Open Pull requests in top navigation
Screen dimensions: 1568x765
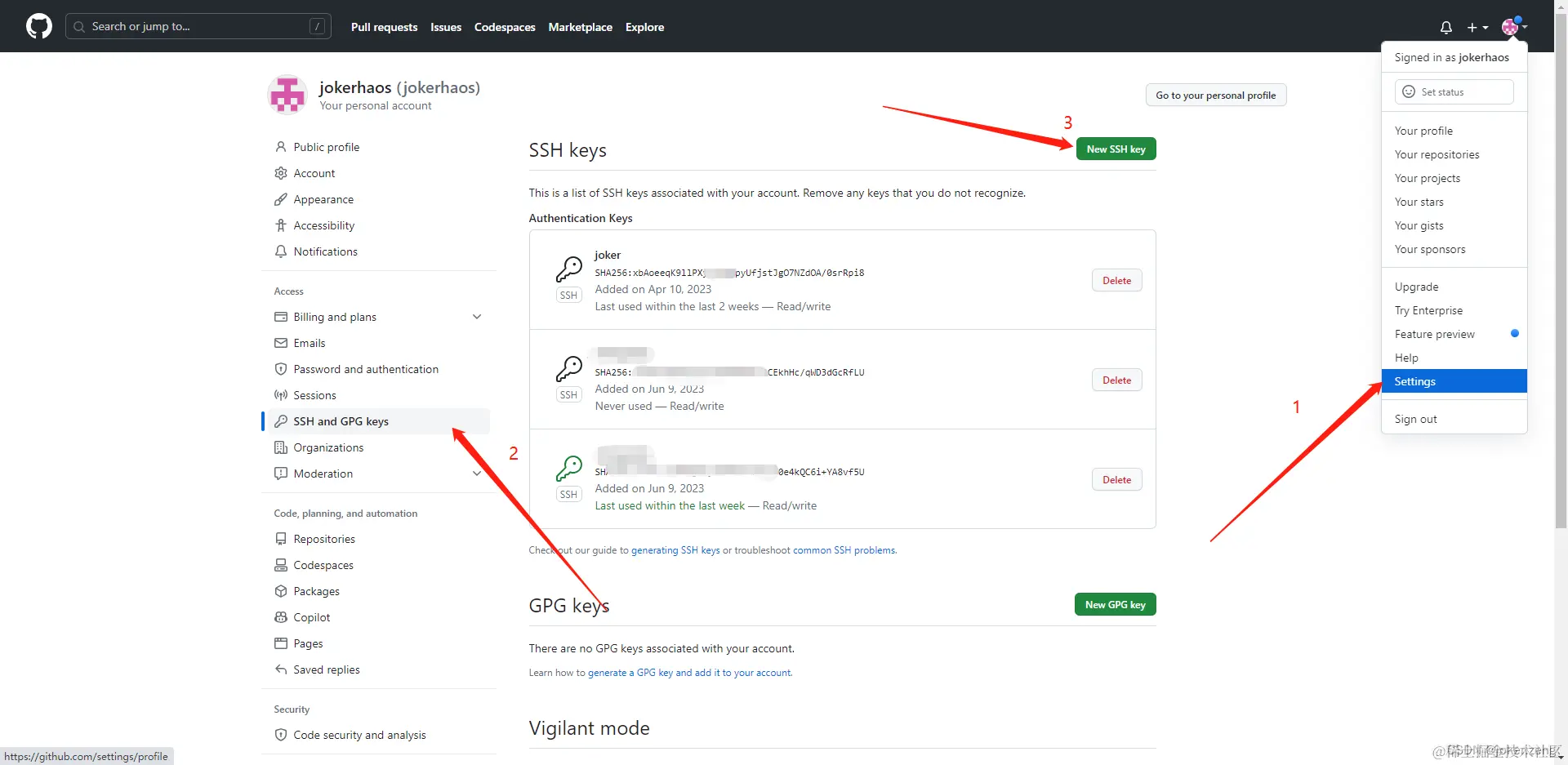pyautogui.click(x=384, y=27)
